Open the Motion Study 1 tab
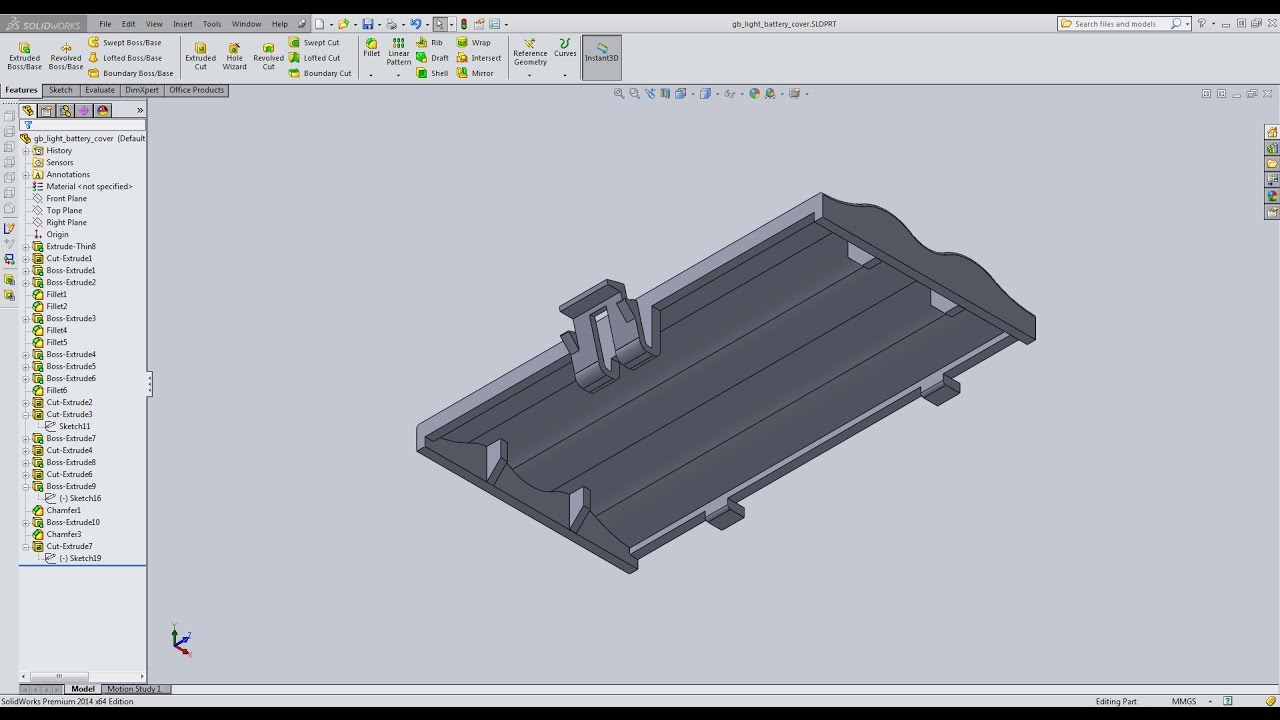This screenshot has width=1280, height=720. [134, 689]
